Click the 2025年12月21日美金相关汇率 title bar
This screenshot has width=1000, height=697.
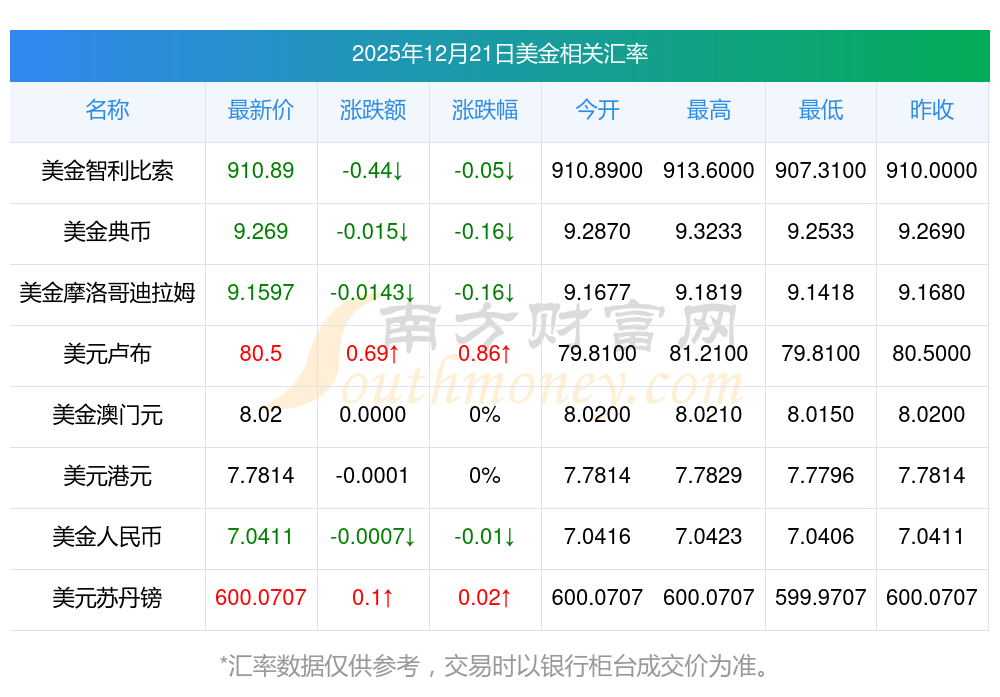coord(499,54)
